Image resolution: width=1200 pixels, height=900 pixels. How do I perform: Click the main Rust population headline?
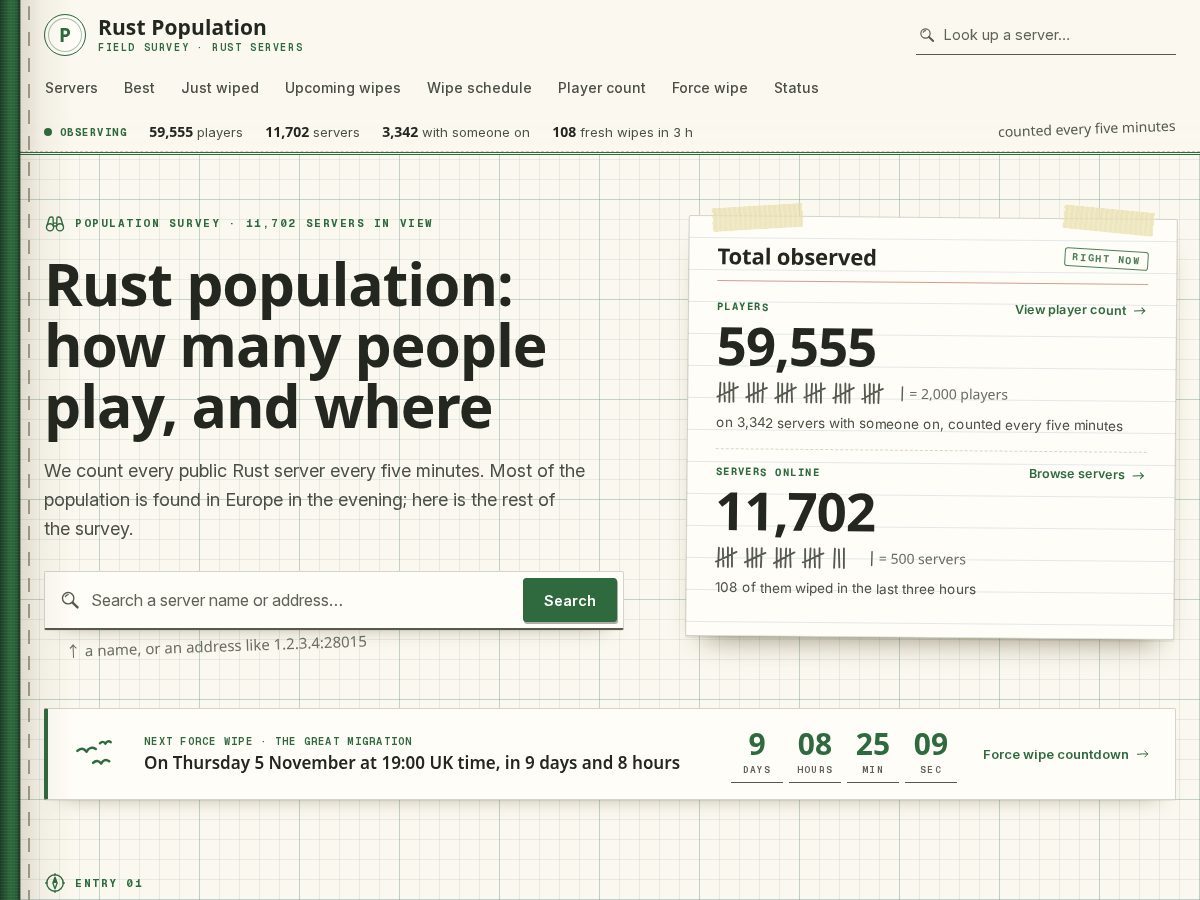pos(296,346)
